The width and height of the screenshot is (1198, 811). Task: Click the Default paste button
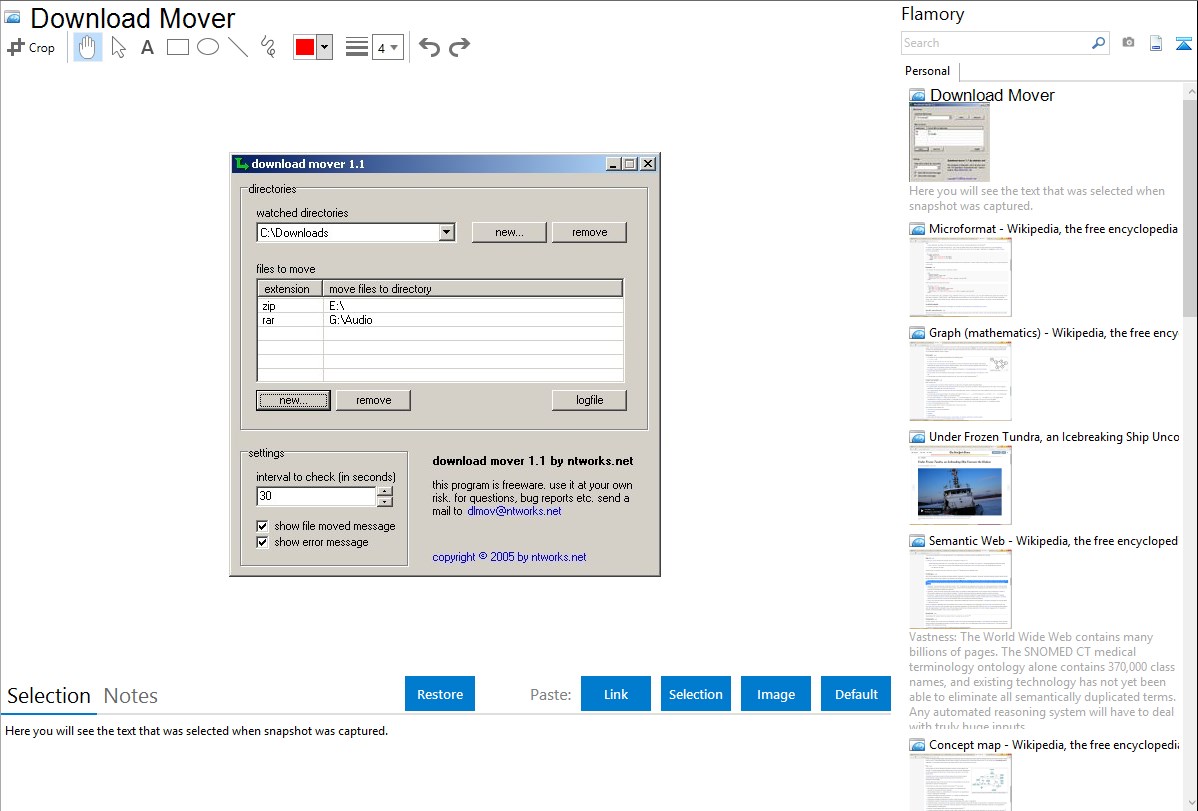coord(856,694)
